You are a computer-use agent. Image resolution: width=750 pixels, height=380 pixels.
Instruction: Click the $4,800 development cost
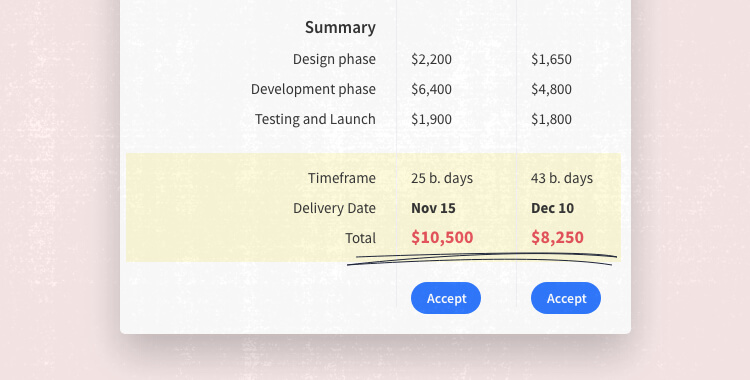click(551, 89)
